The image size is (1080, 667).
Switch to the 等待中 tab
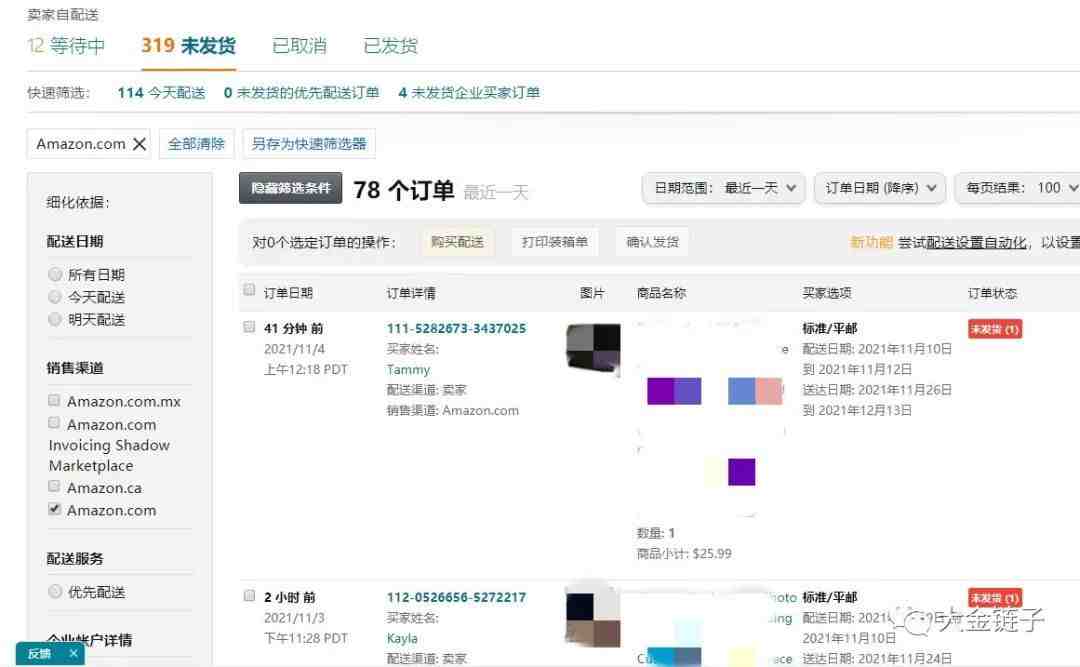point(66,46)
